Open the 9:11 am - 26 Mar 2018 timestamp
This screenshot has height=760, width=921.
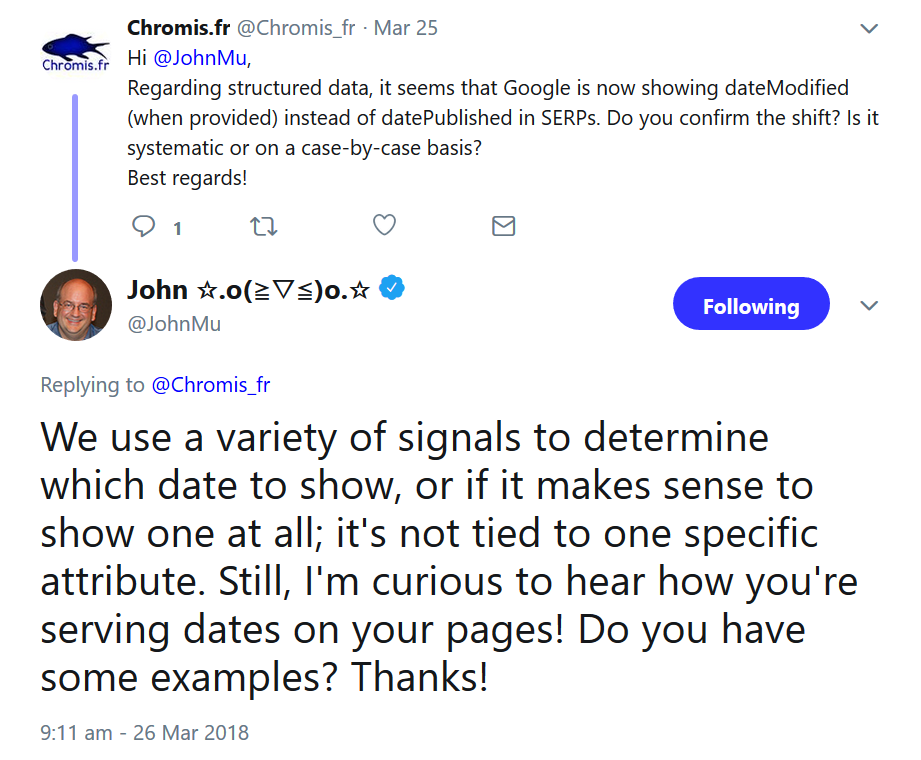[144, 732]
